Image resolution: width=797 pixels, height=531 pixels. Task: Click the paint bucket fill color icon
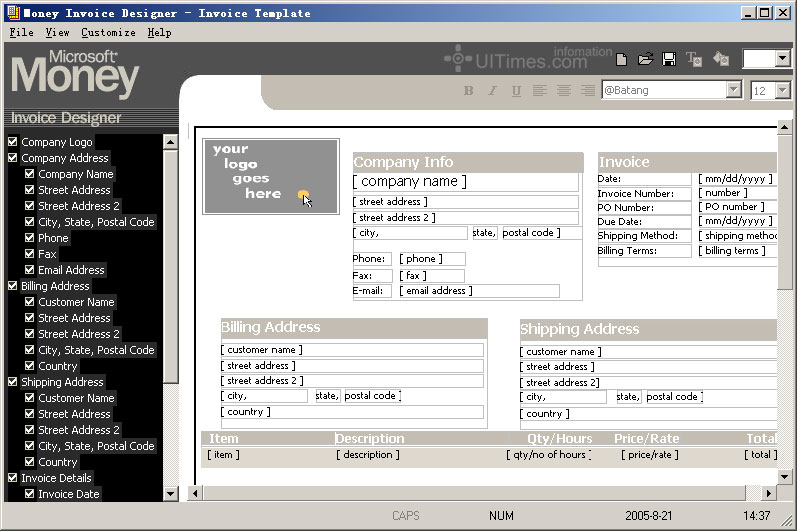point(721,59)
